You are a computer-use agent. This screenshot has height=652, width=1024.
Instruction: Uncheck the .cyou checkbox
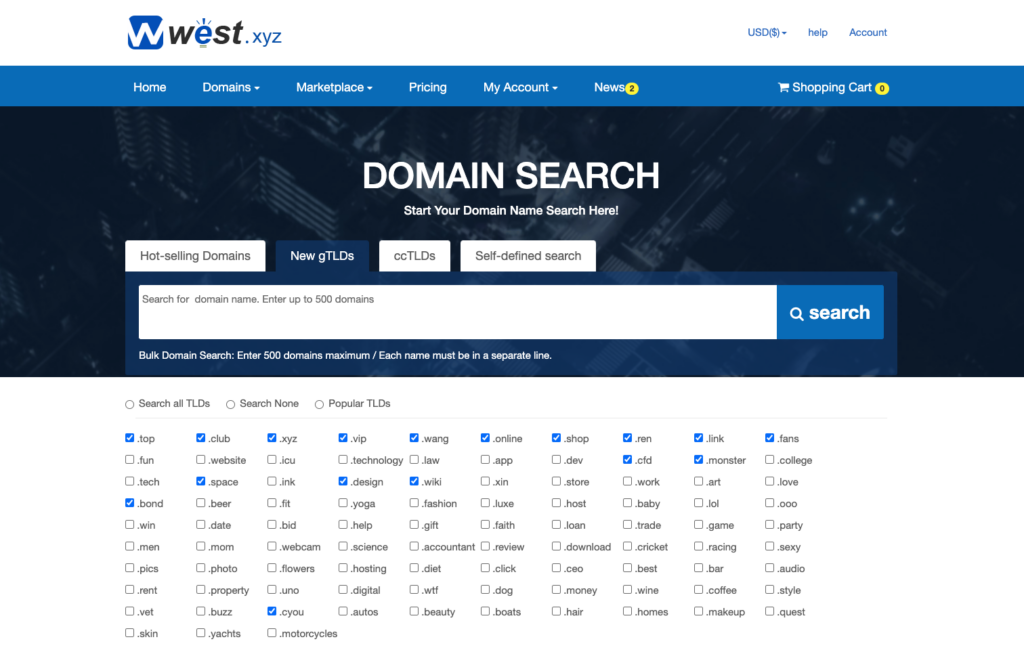(x=272, y=611)
